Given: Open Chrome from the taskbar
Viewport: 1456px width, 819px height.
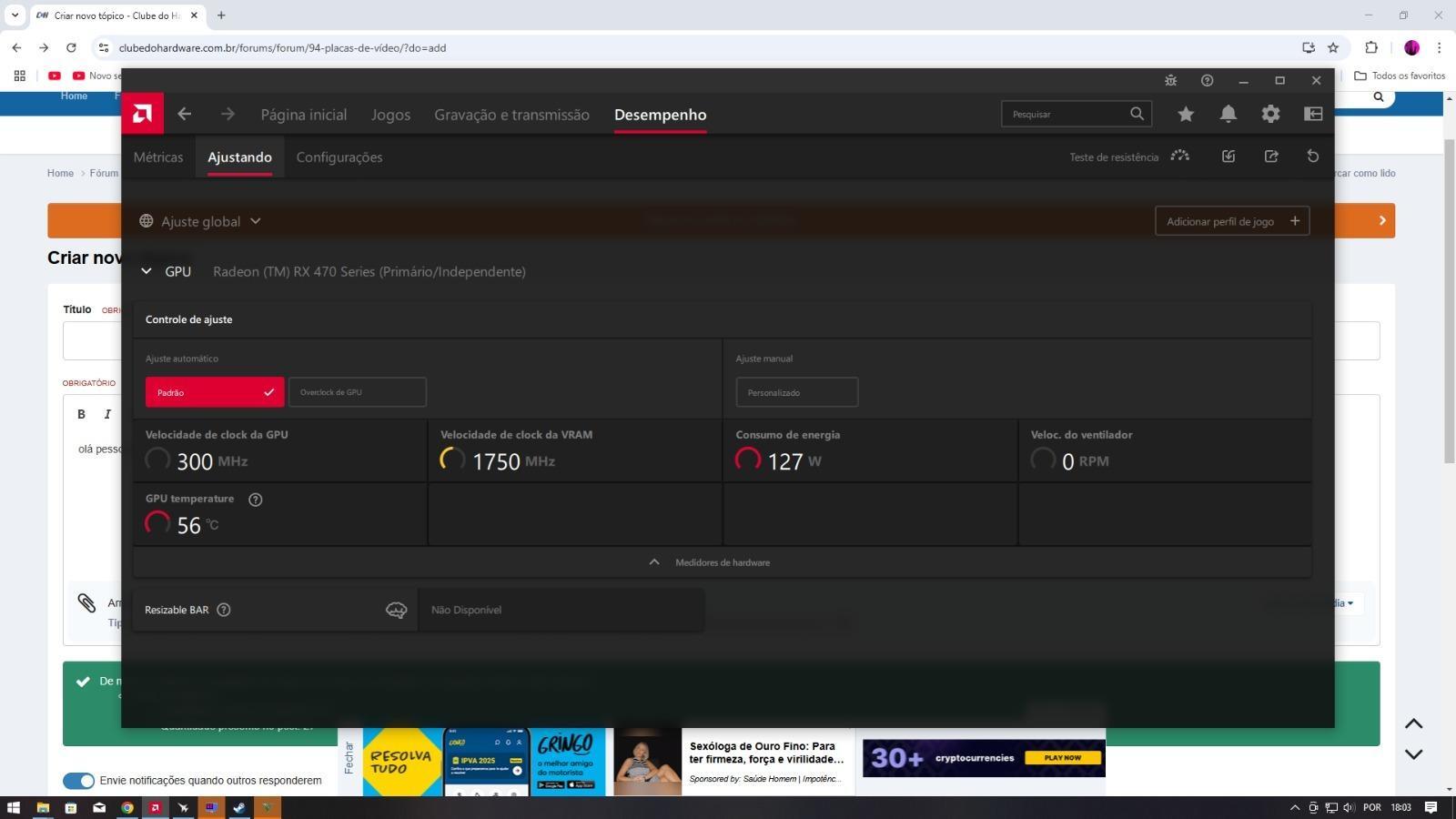Looking at the screenshot, I should point(127,807).
